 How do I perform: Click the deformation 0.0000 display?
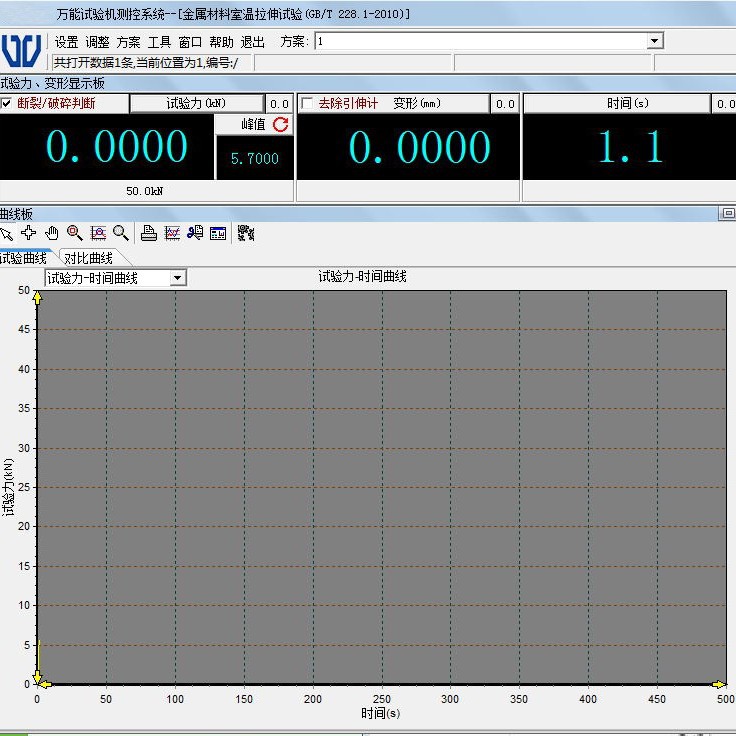click(x=408, y=147)
